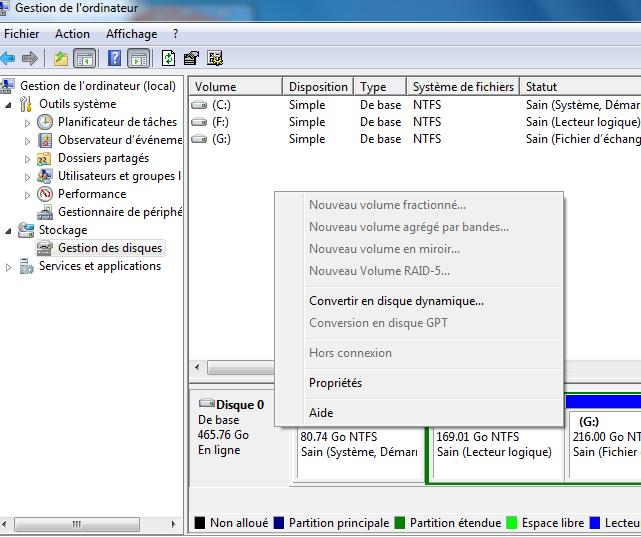
Task: Sort by the Système de fichiers column header
Action: pyautogui.click(x=463, y=87)
